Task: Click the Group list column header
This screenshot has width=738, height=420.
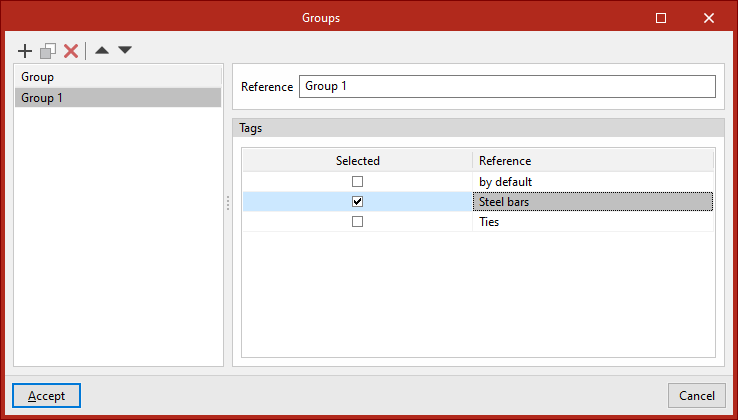Action: (117, 77)
